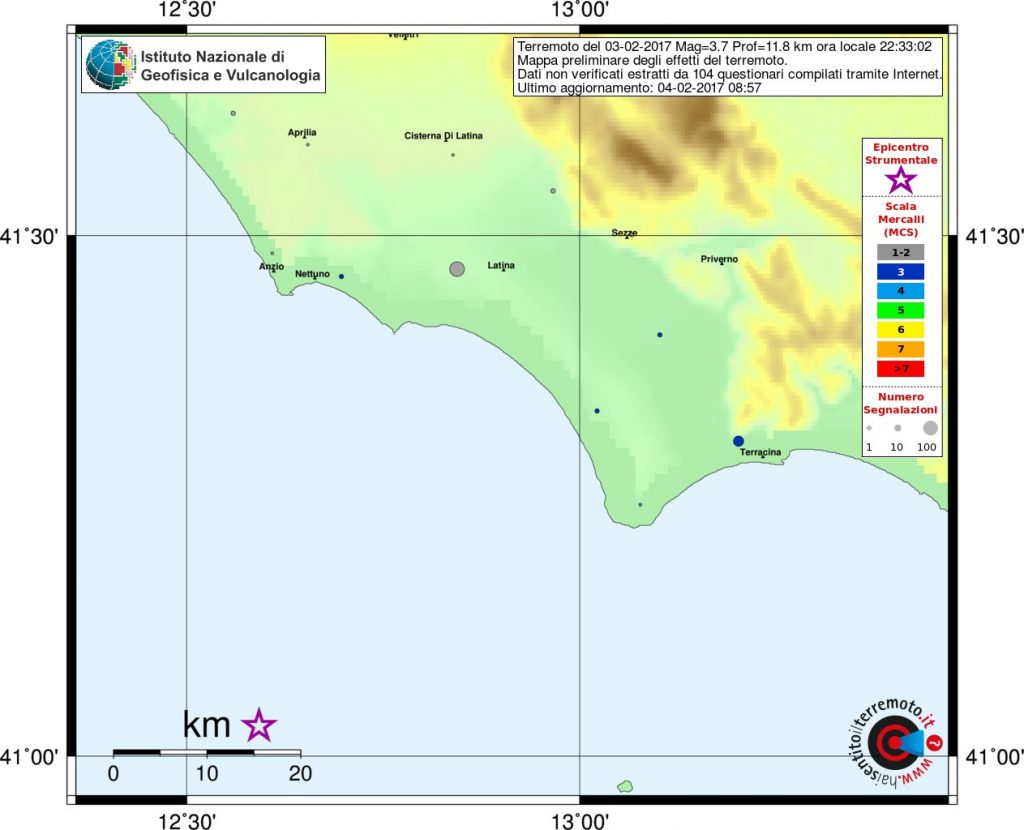
Task: Pick the dark blue 3 intensity swatch
Action: click(900, 271)
